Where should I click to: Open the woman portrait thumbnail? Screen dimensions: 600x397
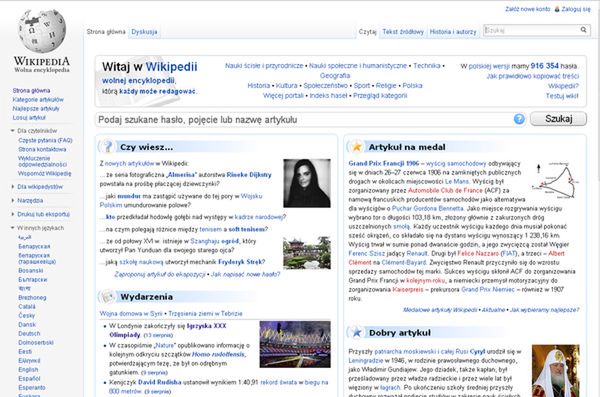[307, 183]
